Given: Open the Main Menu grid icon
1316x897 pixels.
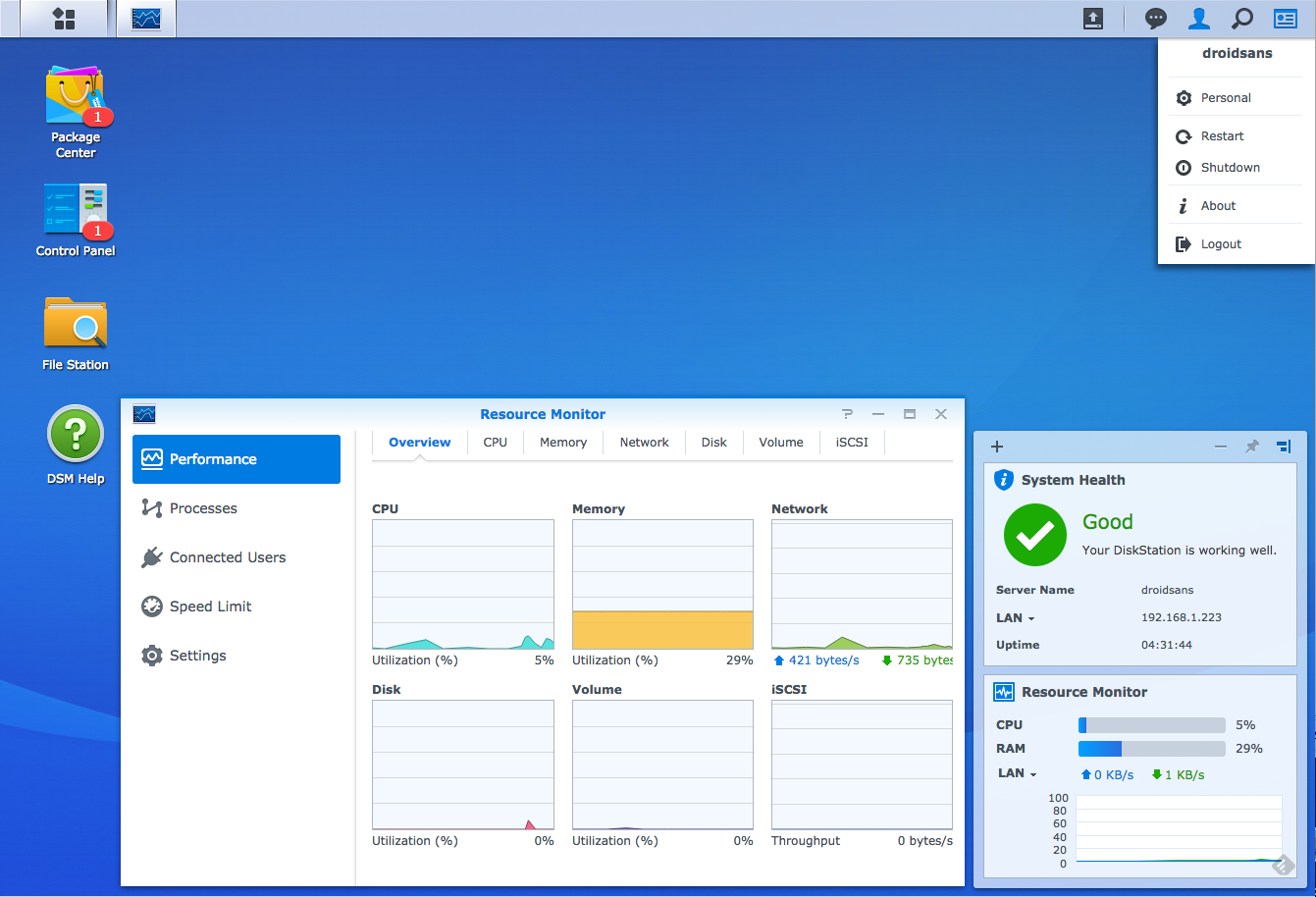Looking at the screenshot, I should (64, 19).
